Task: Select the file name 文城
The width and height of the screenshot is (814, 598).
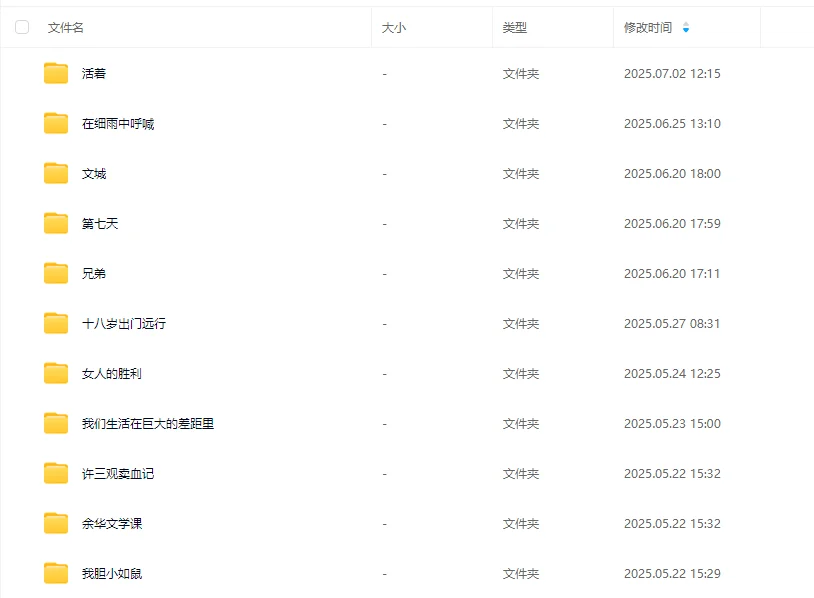Action: point(94,174)
